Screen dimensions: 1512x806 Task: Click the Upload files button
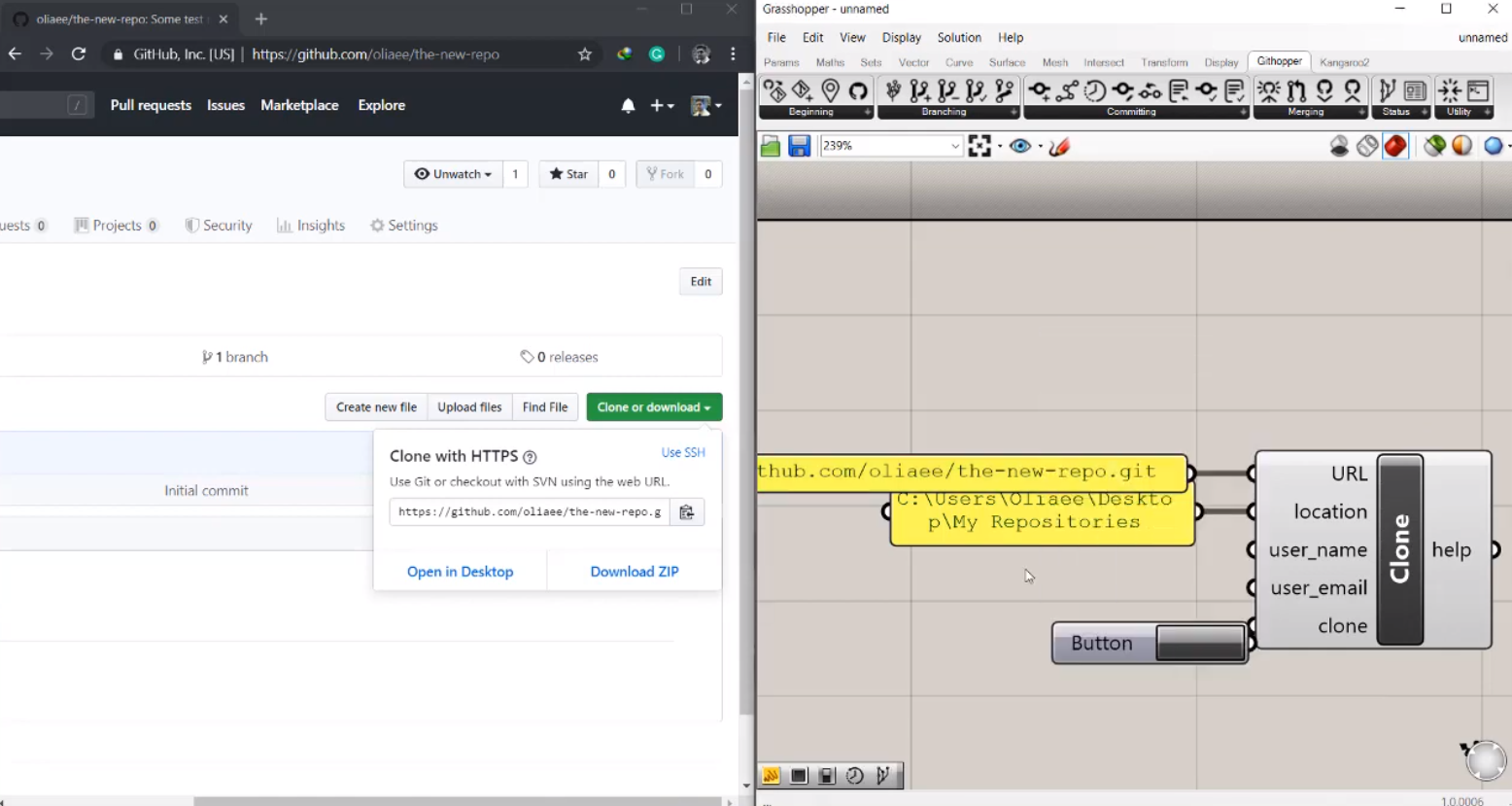469,407
